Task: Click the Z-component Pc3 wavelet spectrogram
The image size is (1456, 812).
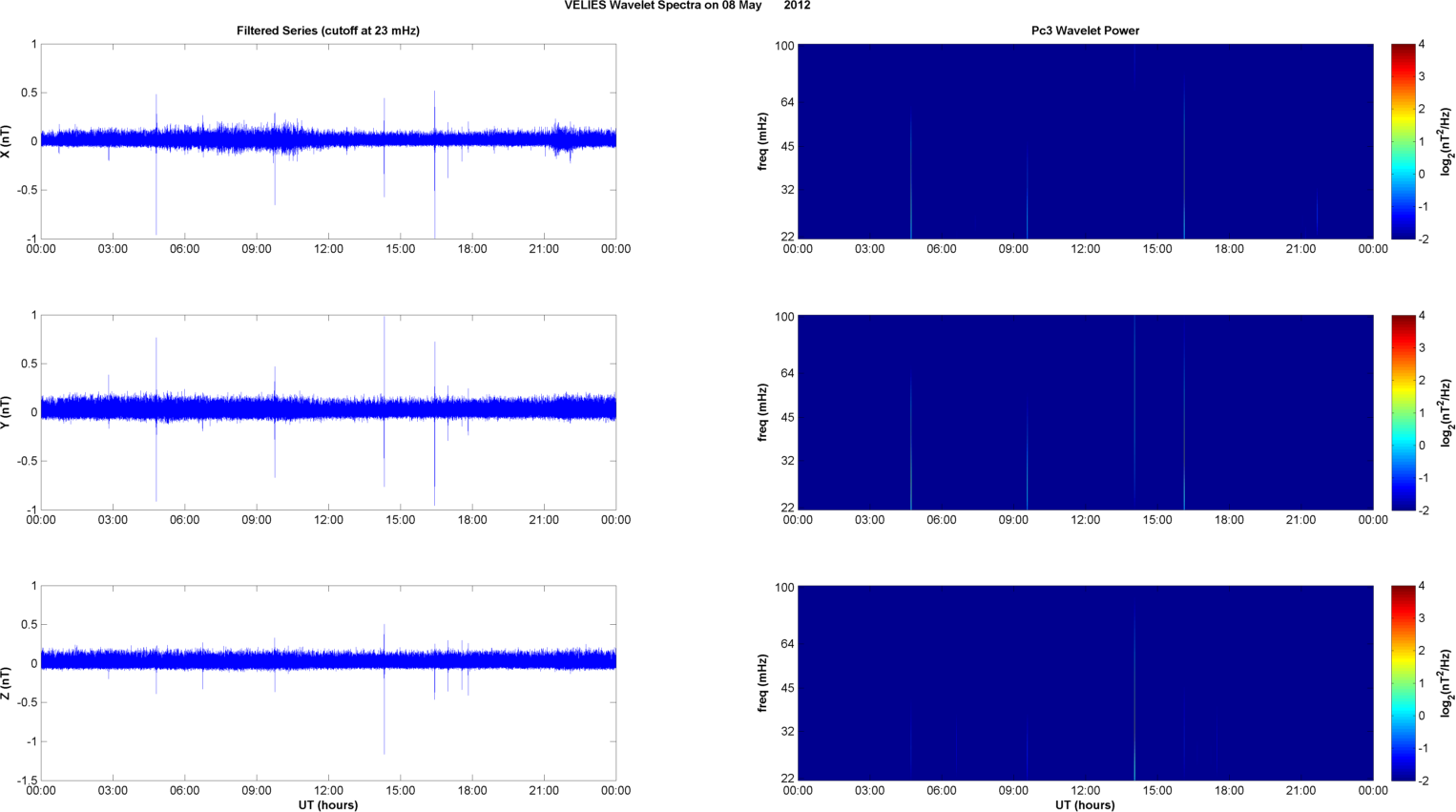Action: (1085, 683)
